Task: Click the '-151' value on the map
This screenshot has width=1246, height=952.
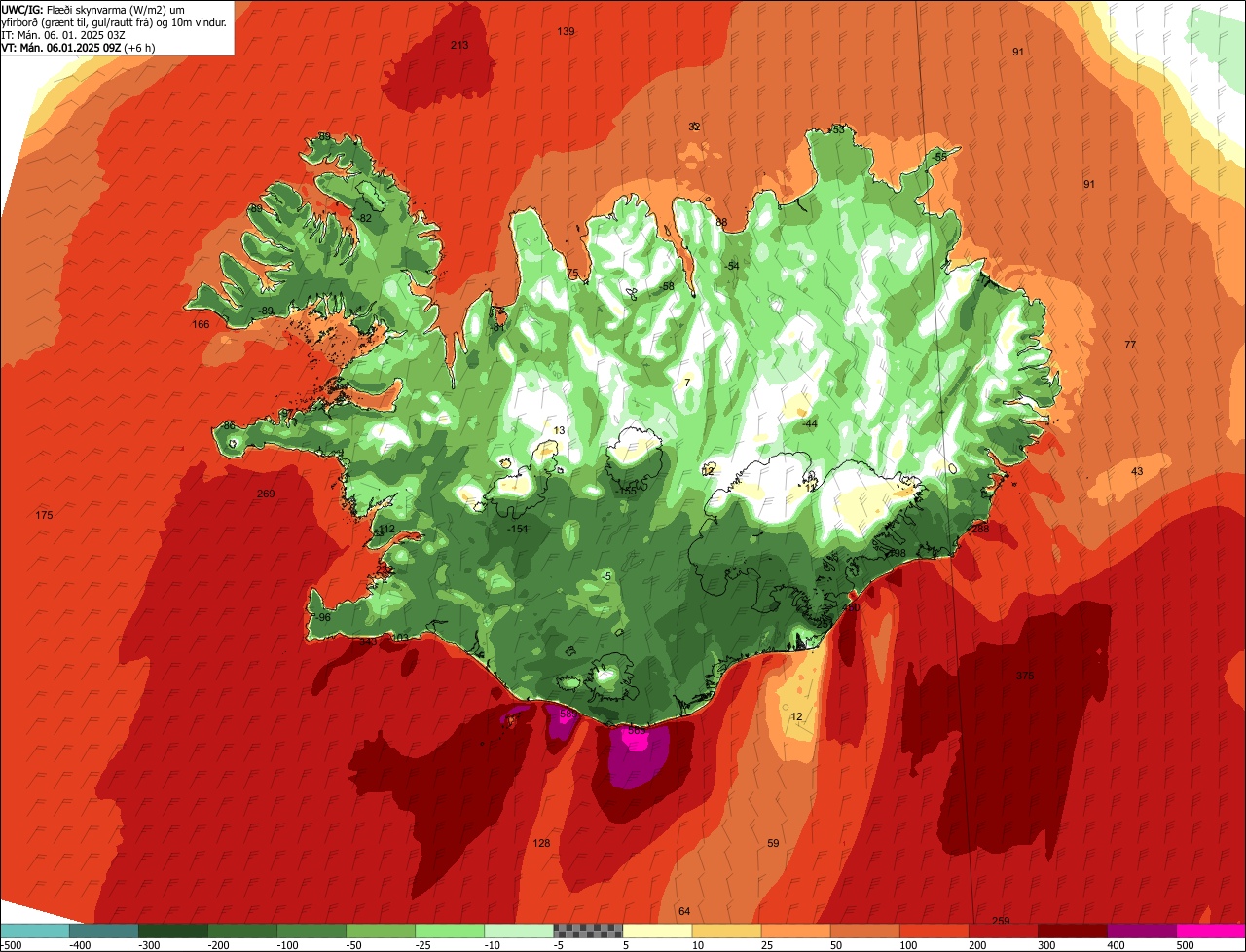Action: [x=518, y=529]
